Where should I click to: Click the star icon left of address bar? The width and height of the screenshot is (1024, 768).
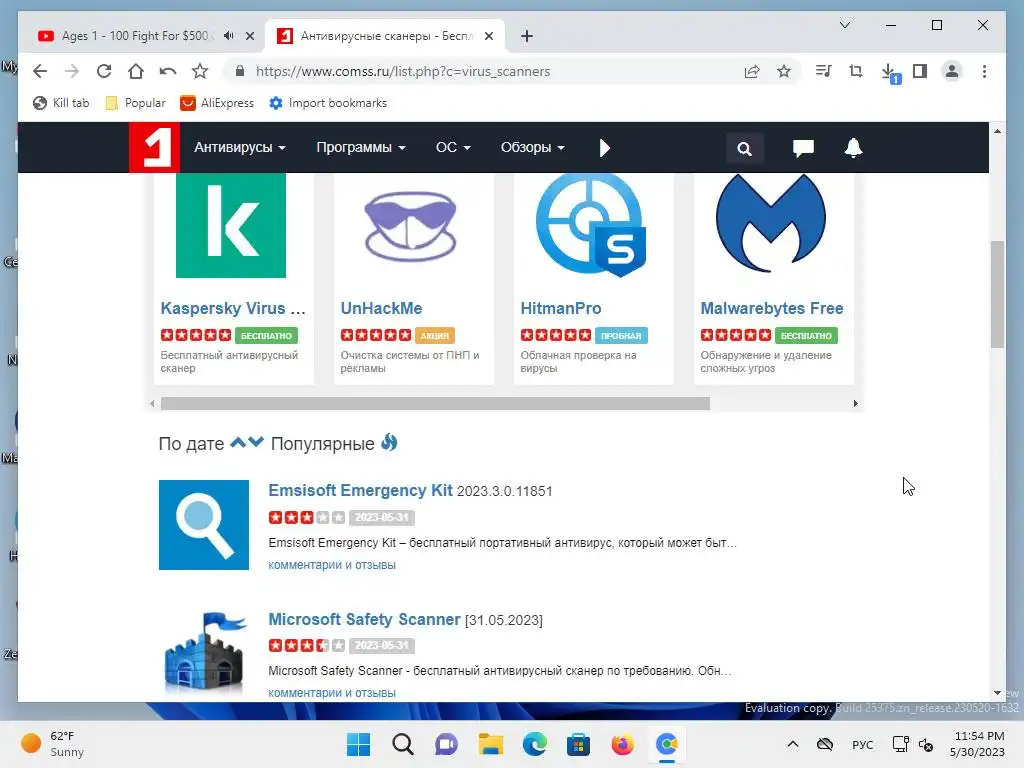(x=200, y=71)
